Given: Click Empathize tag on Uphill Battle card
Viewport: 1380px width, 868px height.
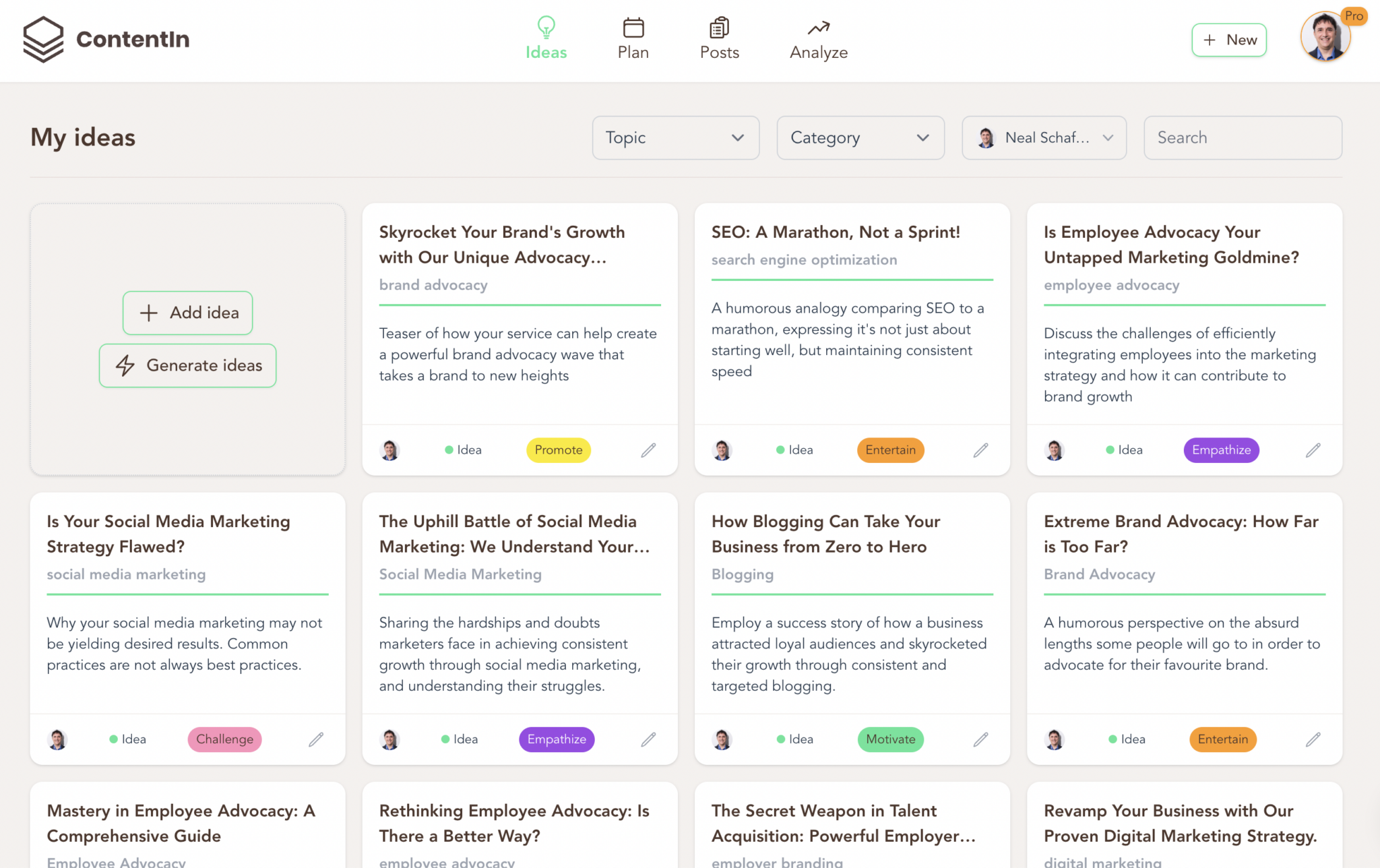Looking at the screenshot, I should (557, 739).
